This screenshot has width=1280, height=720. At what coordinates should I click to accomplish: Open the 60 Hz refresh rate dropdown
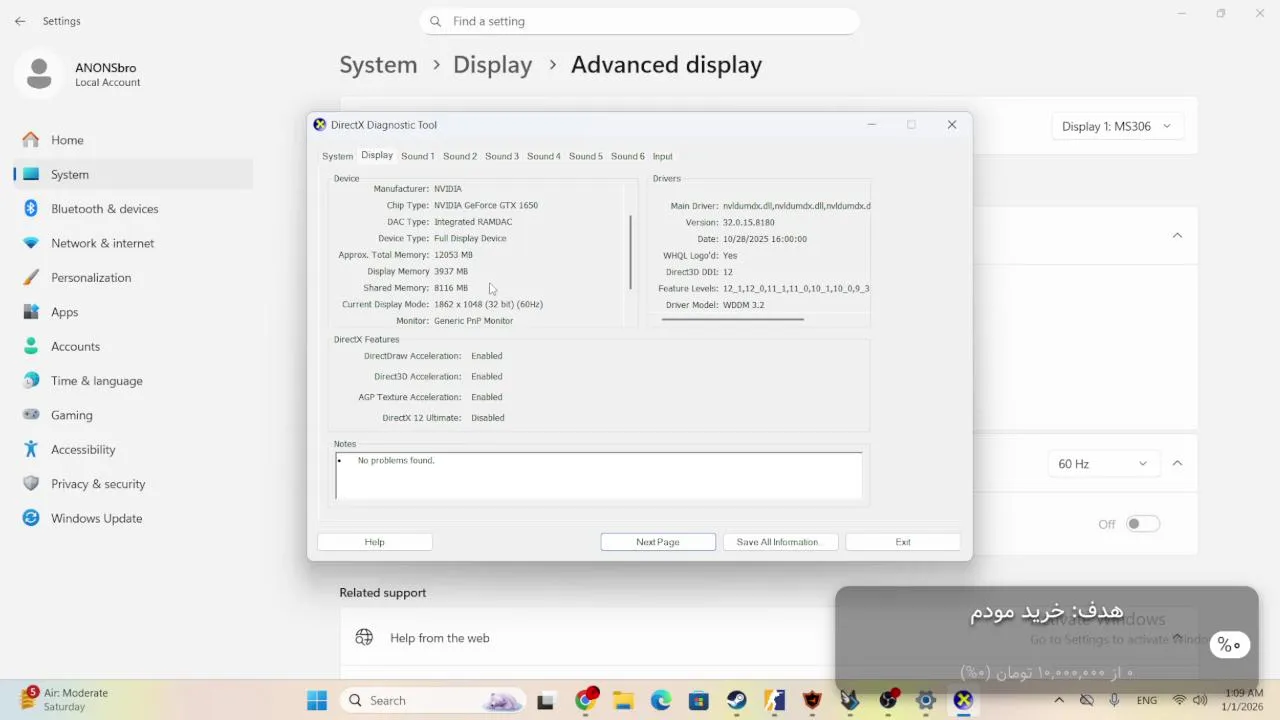pos(1102,464)
